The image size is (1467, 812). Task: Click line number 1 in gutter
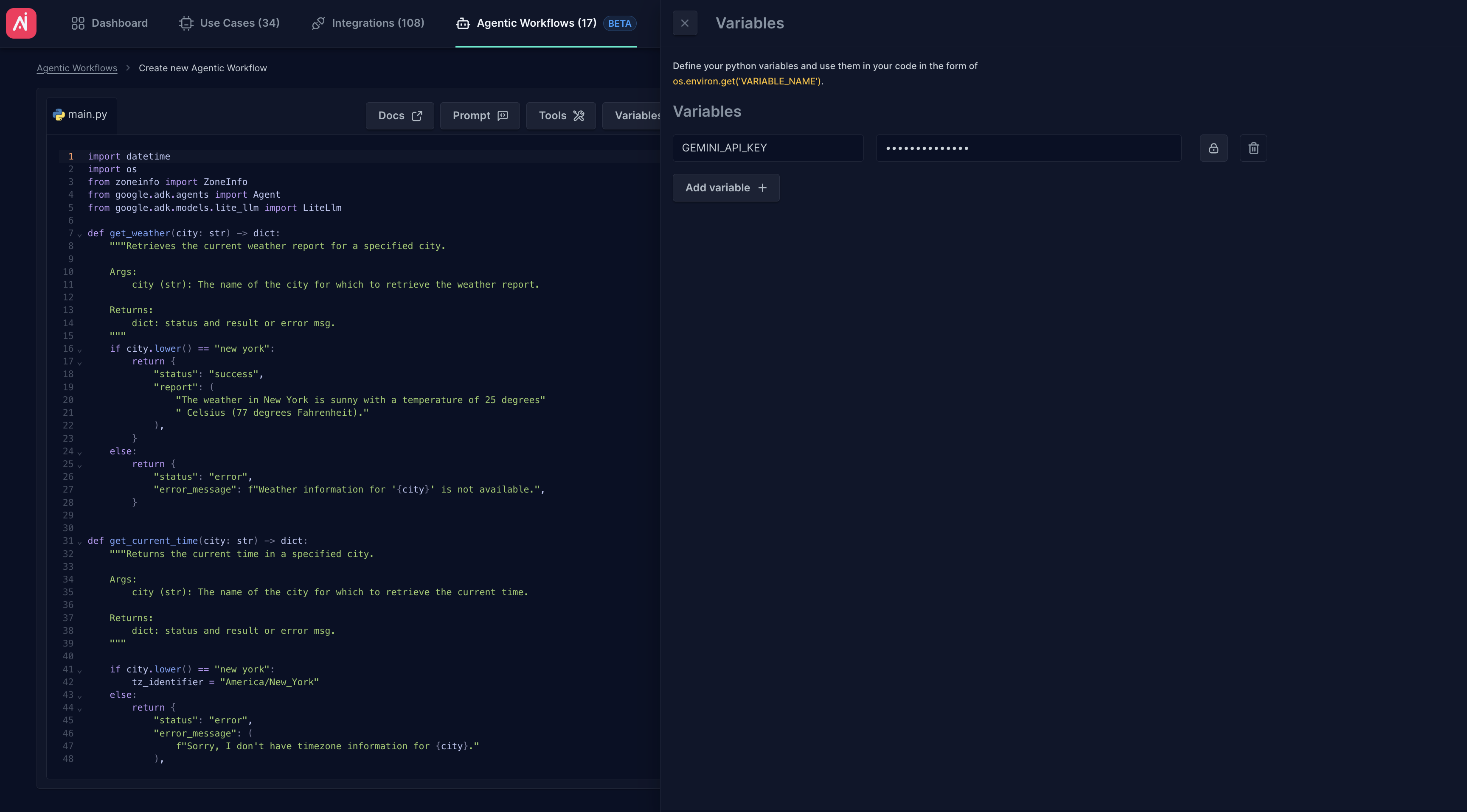(x=70, y=157)
